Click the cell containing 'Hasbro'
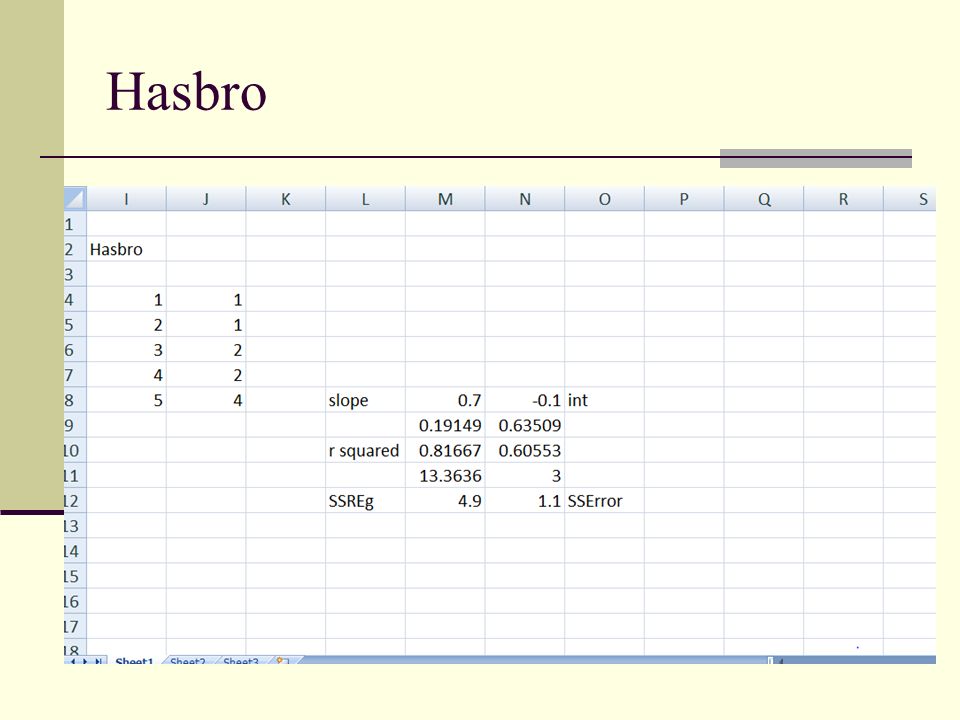This screenshot has width=960, height=720. point(126,249)
